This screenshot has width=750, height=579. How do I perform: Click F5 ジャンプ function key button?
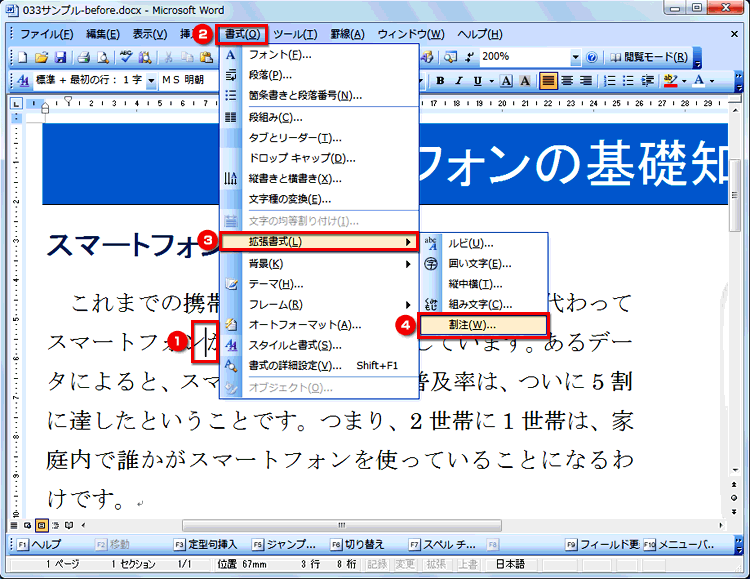click(284, 545)
